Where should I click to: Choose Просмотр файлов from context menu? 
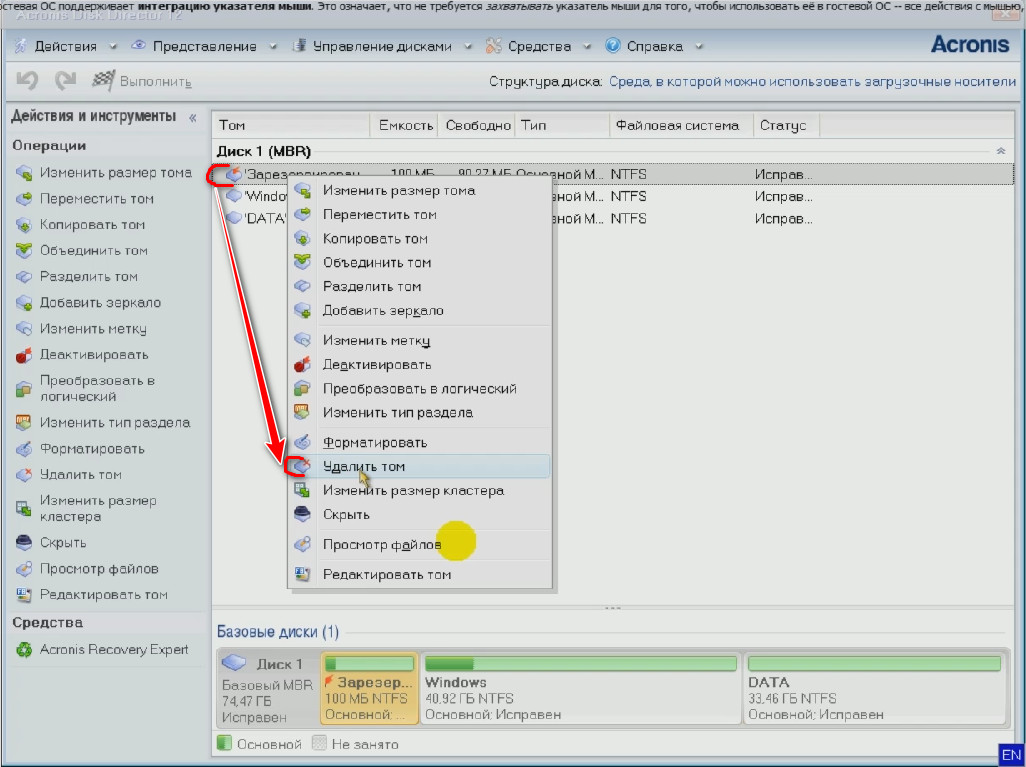click(x=381, y=545)
